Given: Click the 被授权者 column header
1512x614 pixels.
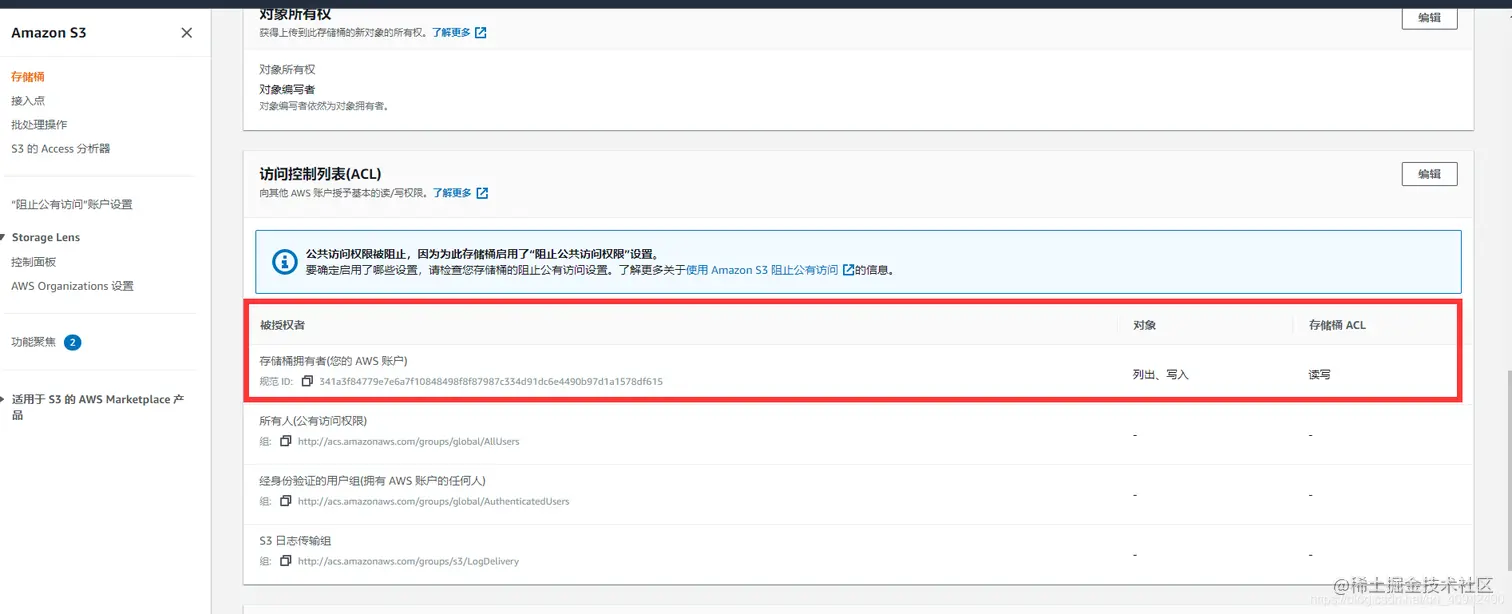Looking at the screenshot, I should point(280,326).
